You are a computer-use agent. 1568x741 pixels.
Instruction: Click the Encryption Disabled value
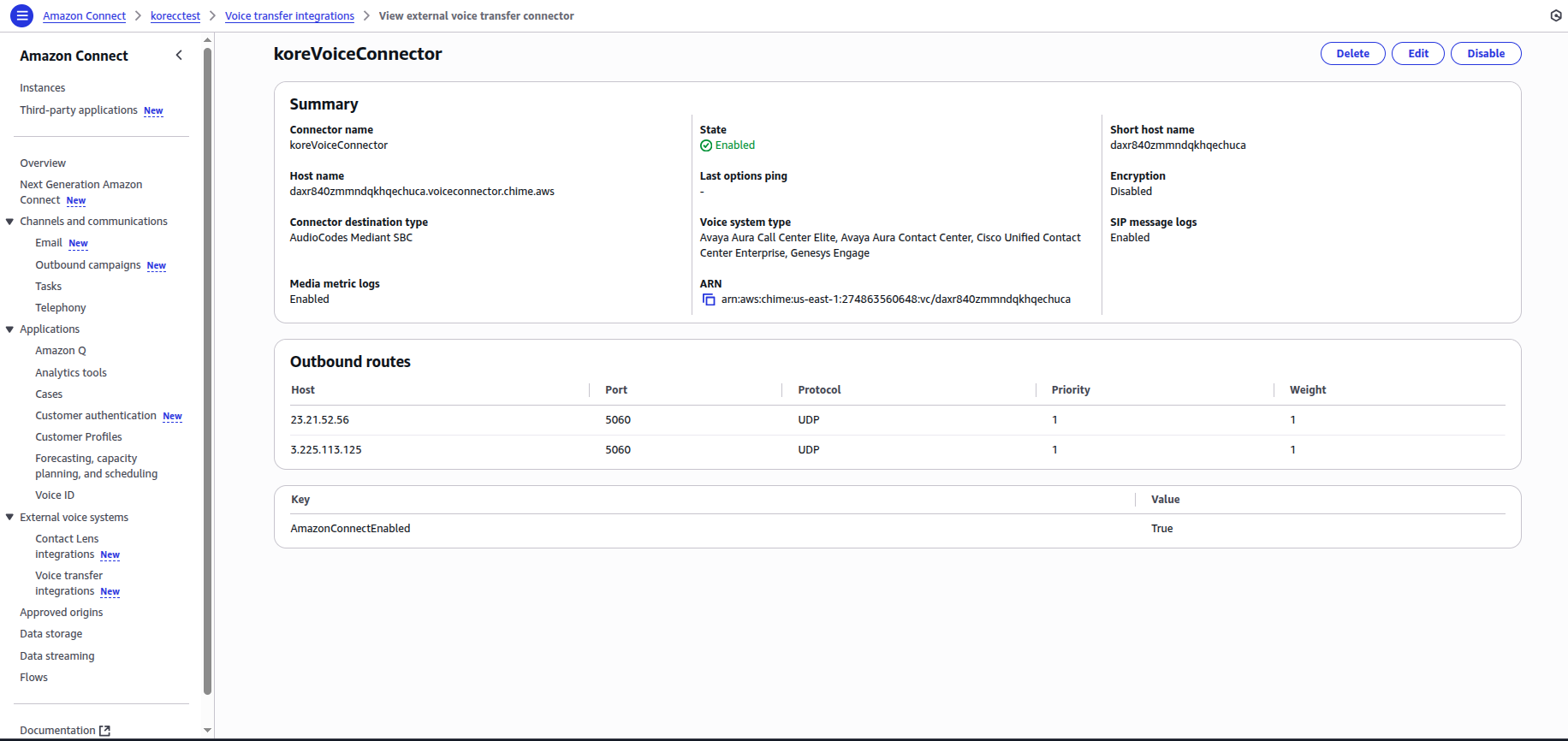pyautogui.click(x=1131, y=192)
